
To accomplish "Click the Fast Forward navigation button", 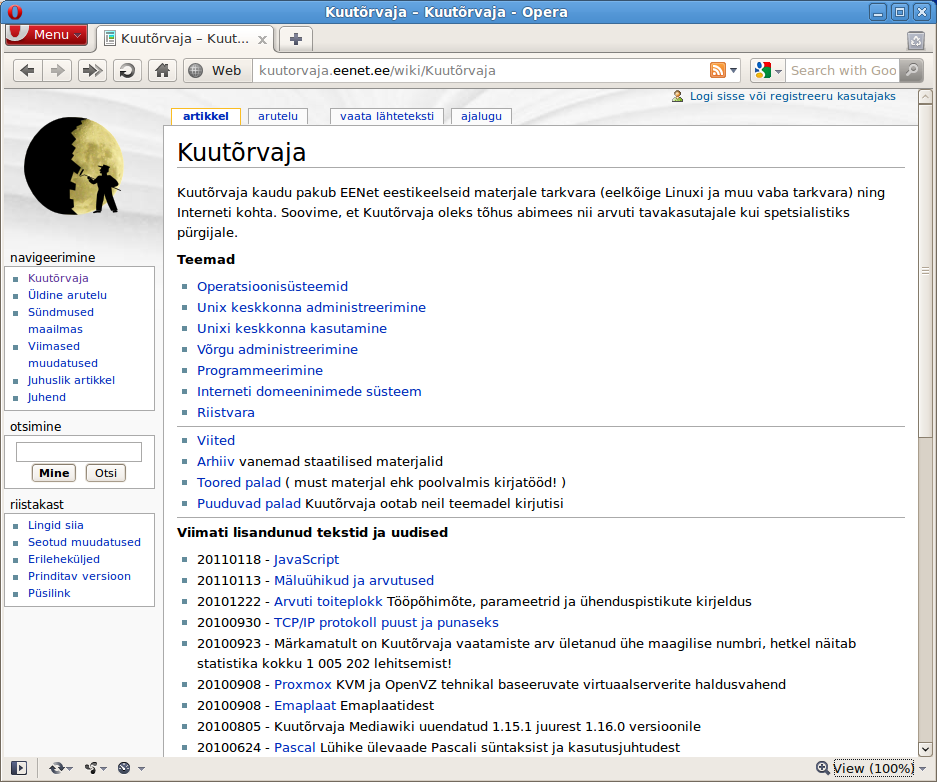I will 92,70.
